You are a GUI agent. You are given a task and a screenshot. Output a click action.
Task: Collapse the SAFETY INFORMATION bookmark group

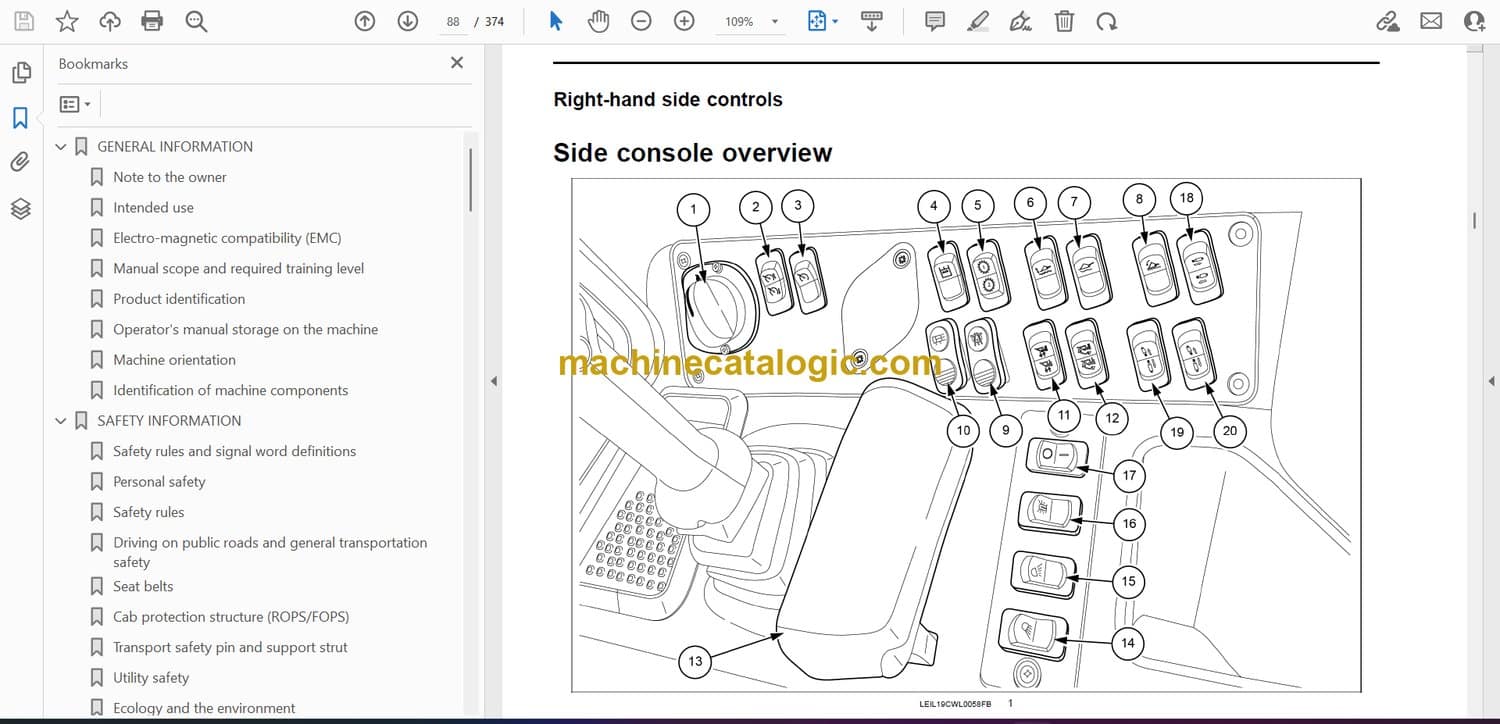(61, 421)
